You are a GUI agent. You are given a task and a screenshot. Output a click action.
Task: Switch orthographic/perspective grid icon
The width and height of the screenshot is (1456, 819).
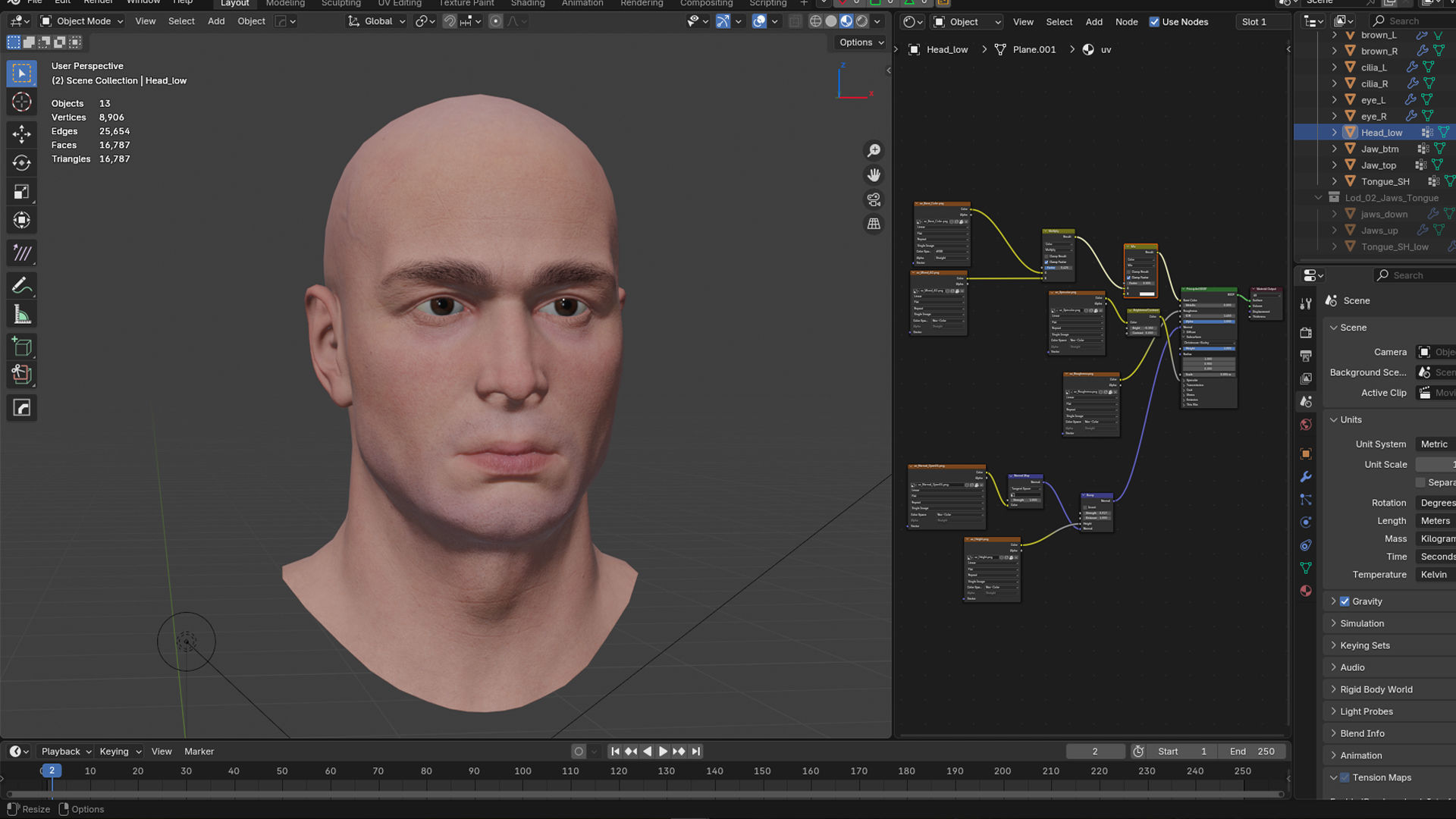tap(874, 224)
